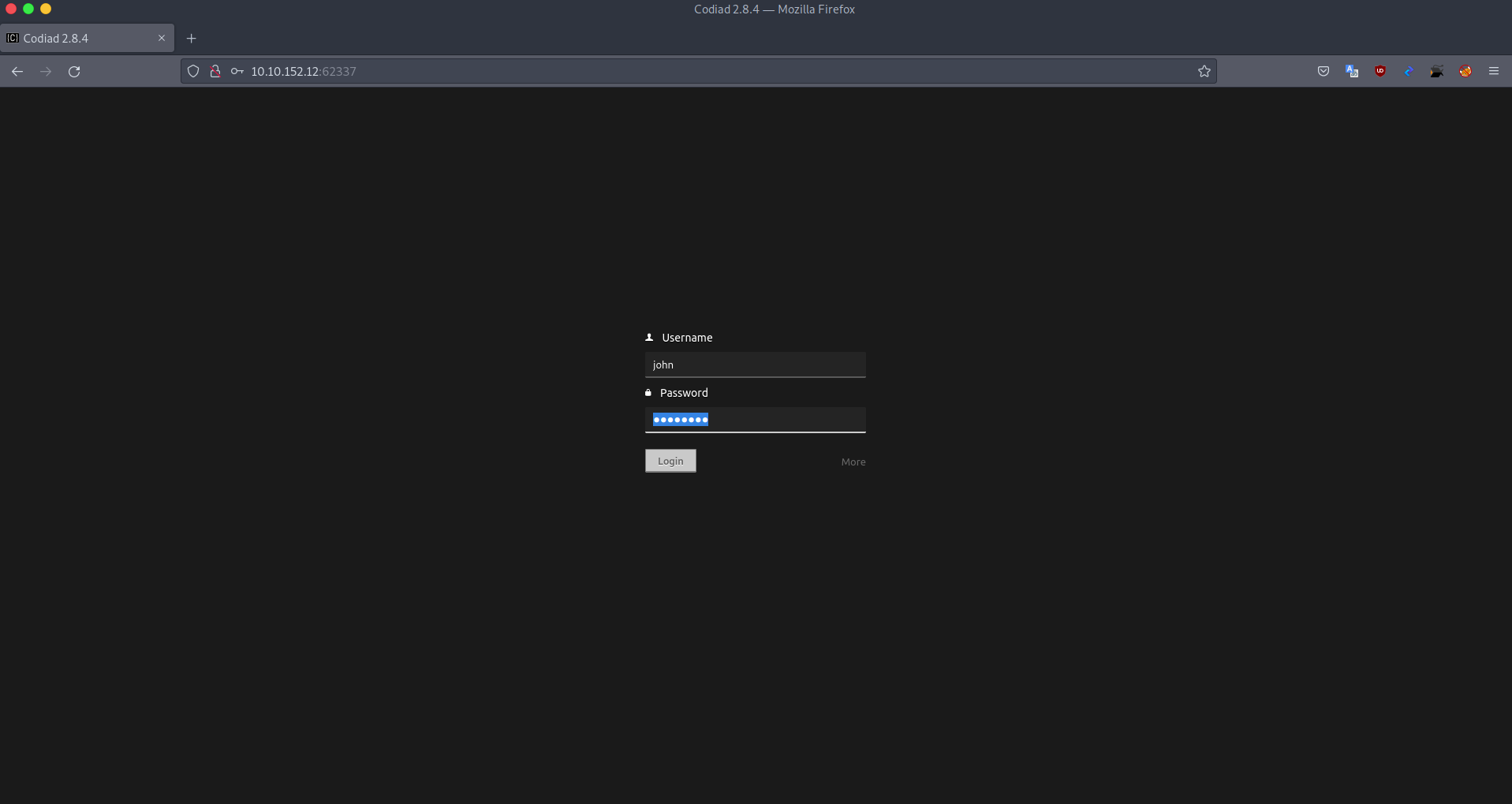Screen dimensions: 1512x804
Task: Select the Codiad 2.8.4 tab
Action: pos(87,39)
